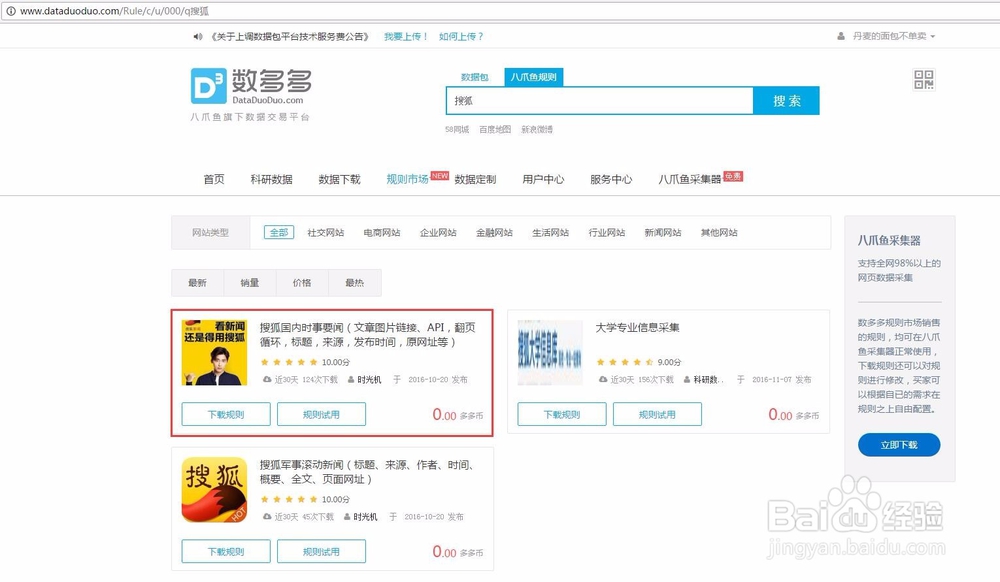
Task: Click the 八爪鱼采集器 sidebar heading
Action: click(x=889, y=241)
